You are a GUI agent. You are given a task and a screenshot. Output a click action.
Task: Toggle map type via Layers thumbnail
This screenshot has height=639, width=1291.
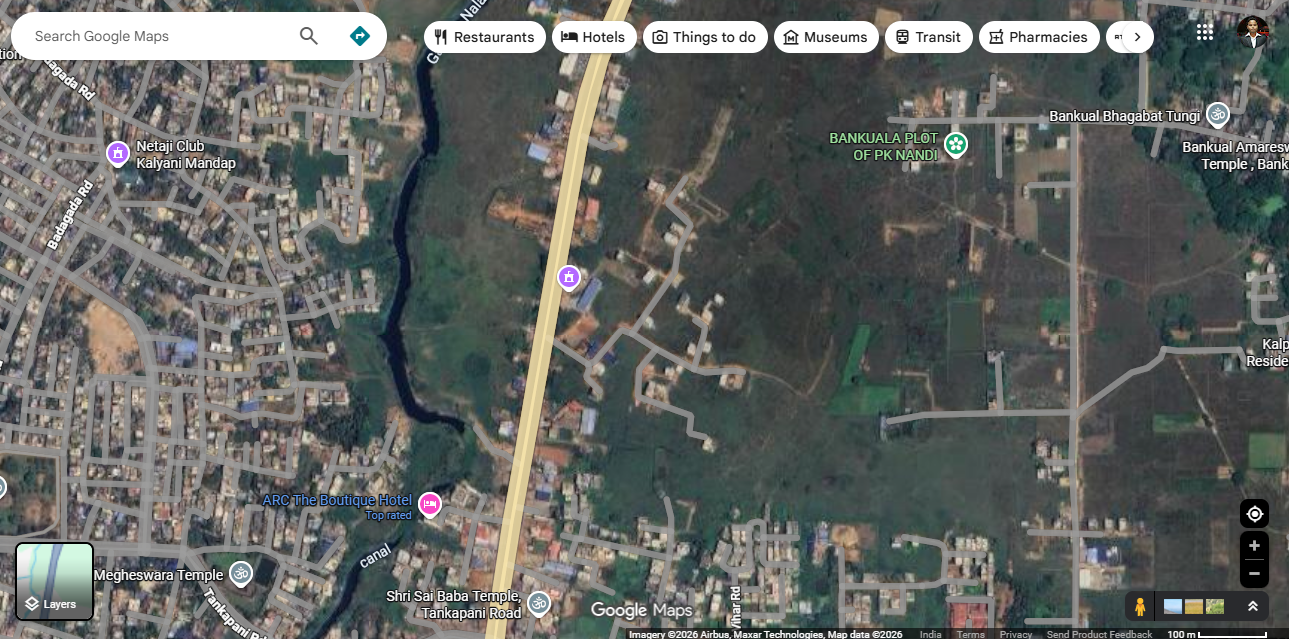tap(55, 582)
